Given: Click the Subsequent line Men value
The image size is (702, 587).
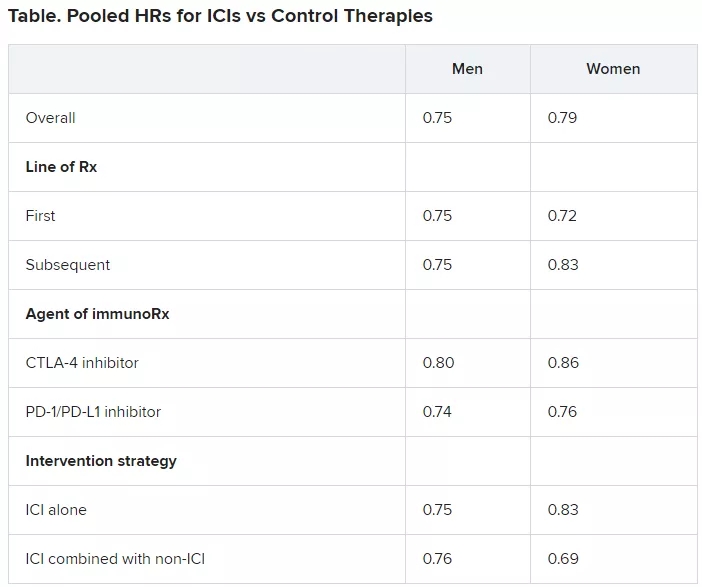Looking at the screenshot, I should 438,265.
